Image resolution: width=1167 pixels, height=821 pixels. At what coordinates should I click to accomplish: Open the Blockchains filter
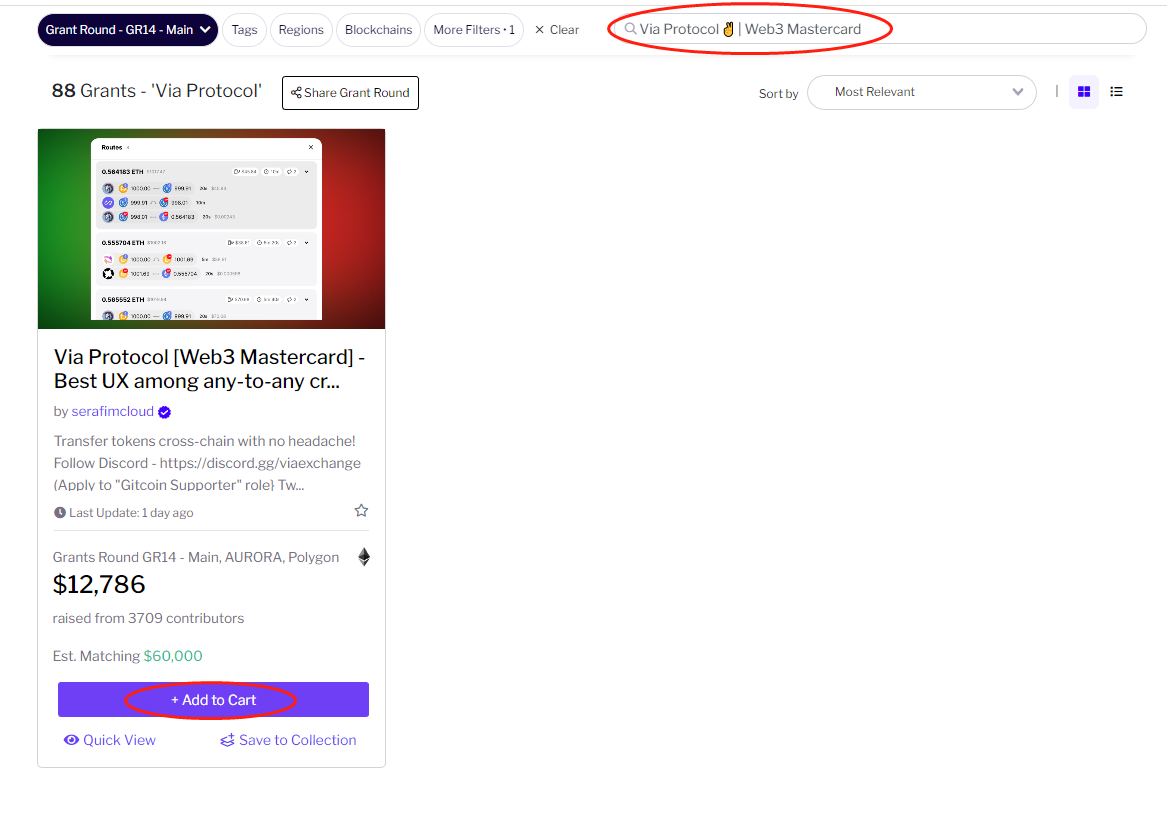pyautogui.click(x=378, y=30)
